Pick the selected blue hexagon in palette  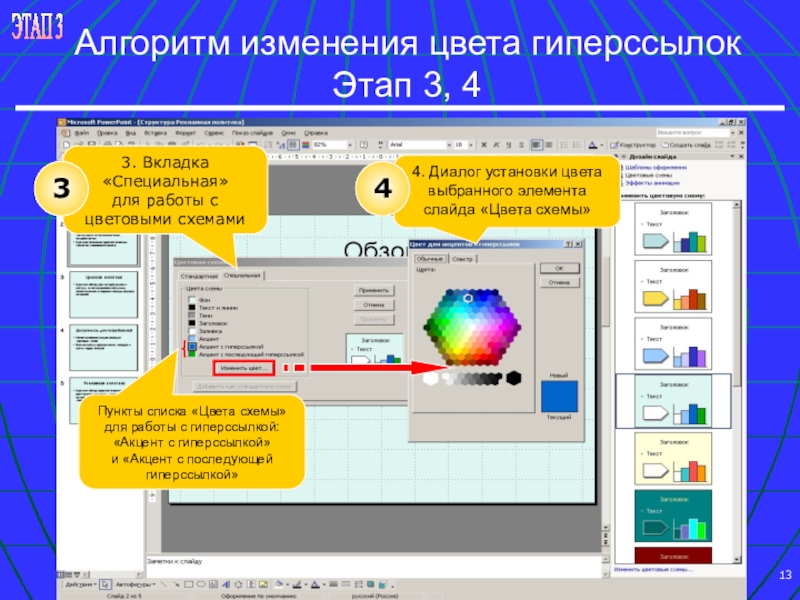point(468,298)
